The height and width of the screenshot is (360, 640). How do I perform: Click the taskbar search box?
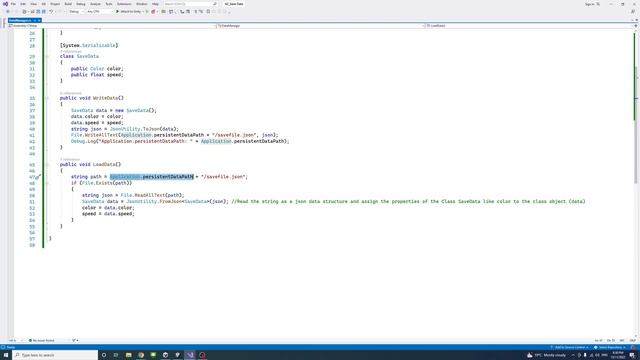[x=55, y=355]
